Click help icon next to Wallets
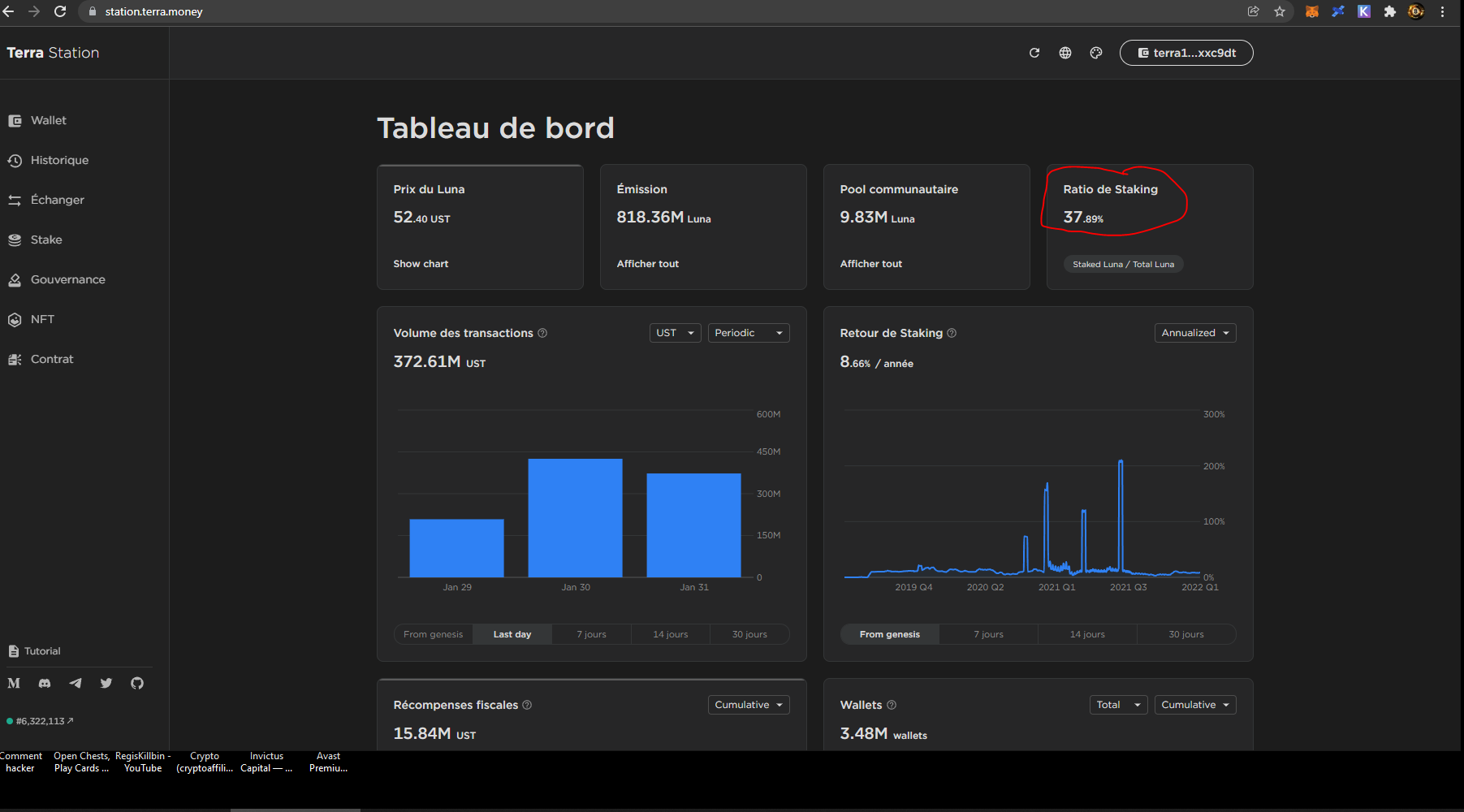Image resolution: width=1464 pixels, height=812 pixels. click(x=892, y=705)
